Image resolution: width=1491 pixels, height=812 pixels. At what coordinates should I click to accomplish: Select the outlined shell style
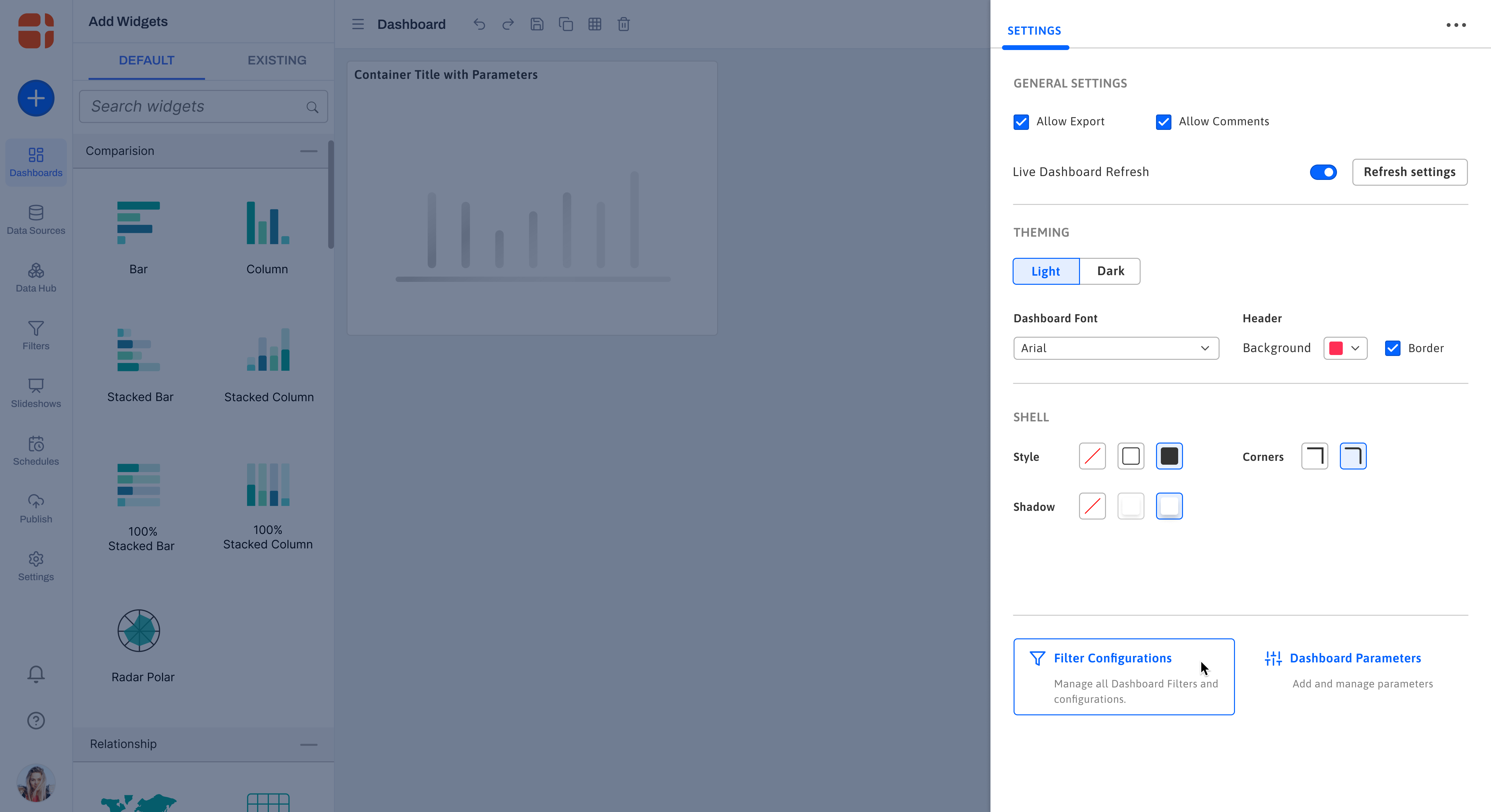click(1131, 456)
